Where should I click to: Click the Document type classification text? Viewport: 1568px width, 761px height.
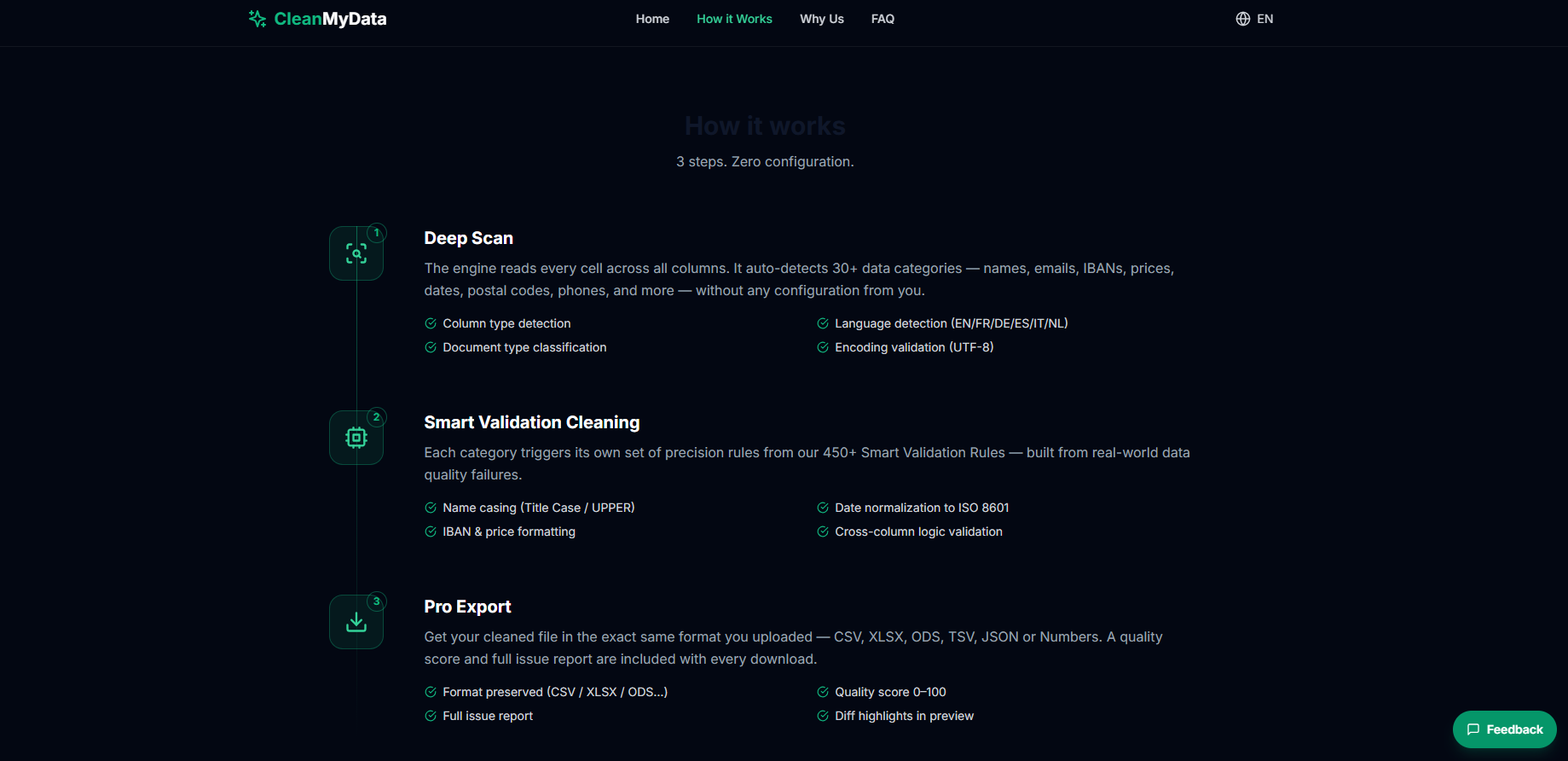click(x=524, y=347)
